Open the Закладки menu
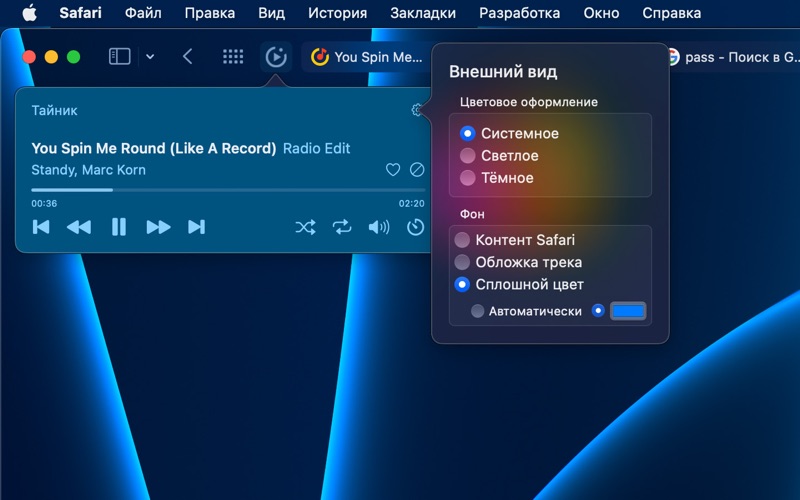Image resolution: width=800 pixels, height=500 pixels. click(423, 13)
